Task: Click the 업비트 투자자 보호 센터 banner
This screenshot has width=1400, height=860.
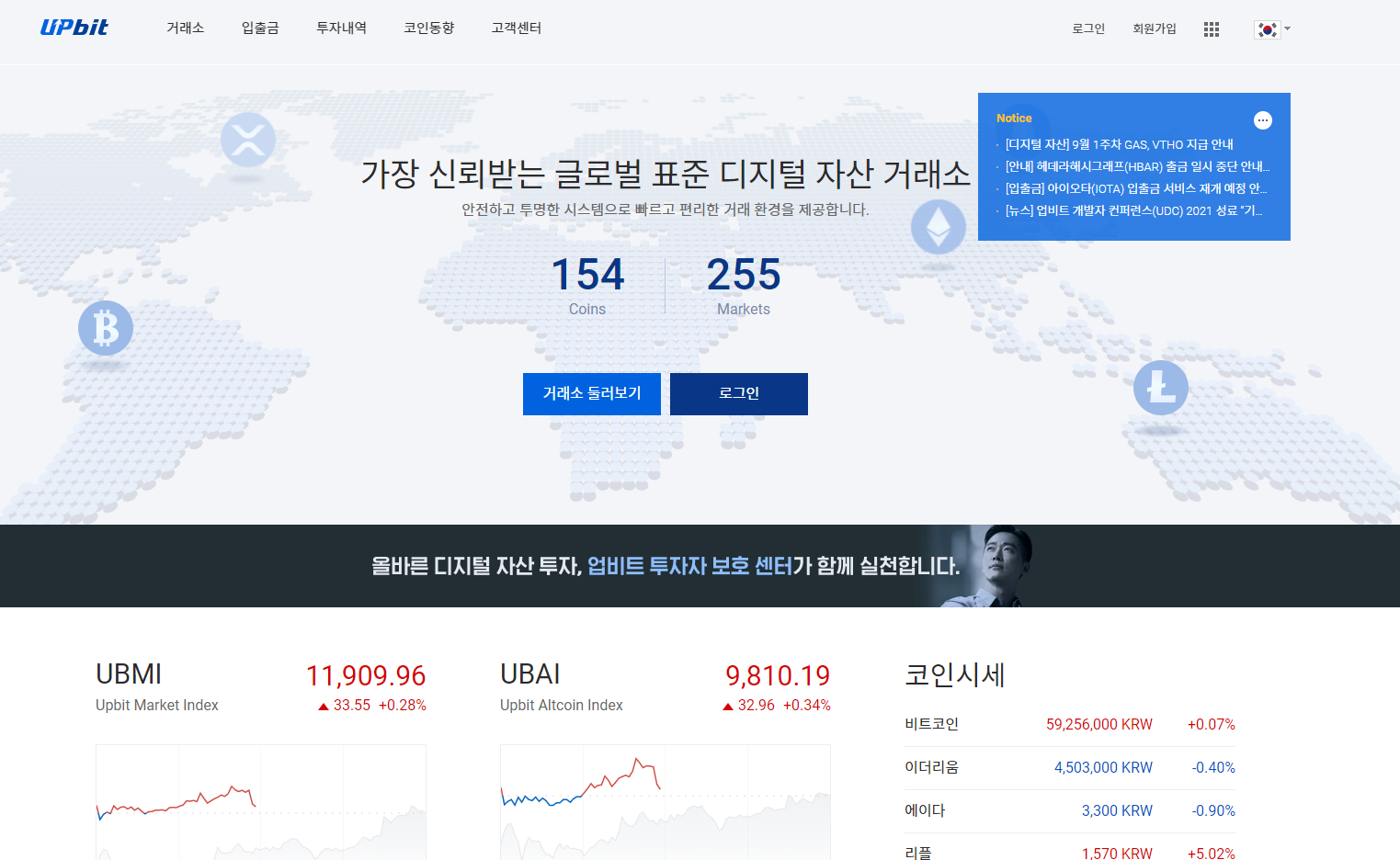Action: tap(700, 566)
